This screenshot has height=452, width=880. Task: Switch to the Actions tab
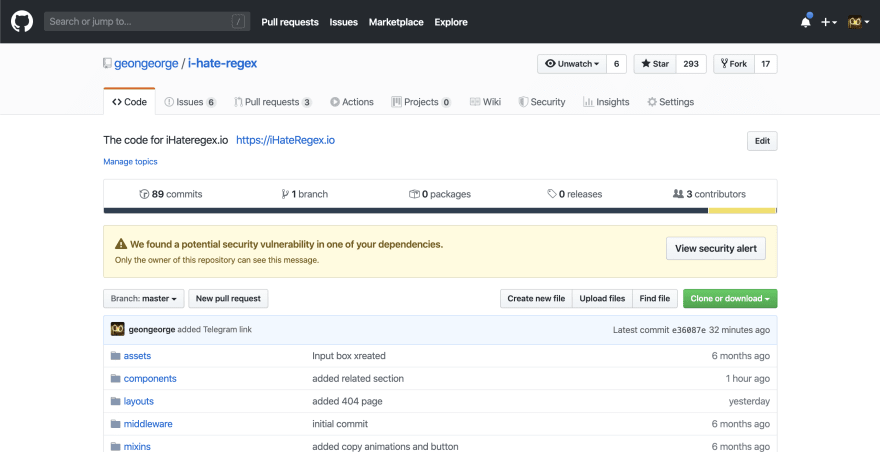point(352,102)
